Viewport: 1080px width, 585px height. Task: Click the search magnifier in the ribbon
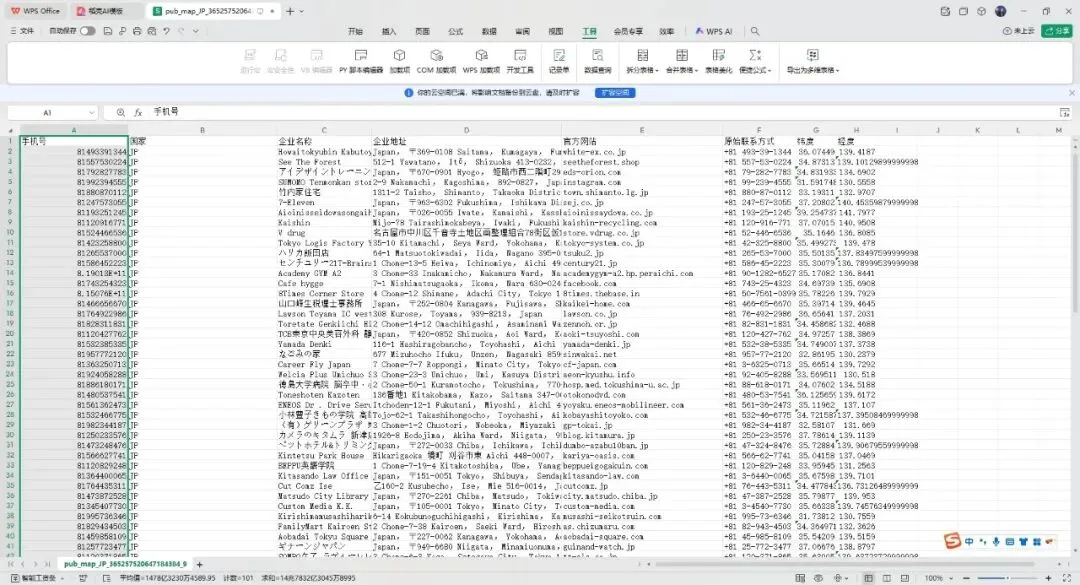click(753, 31)
